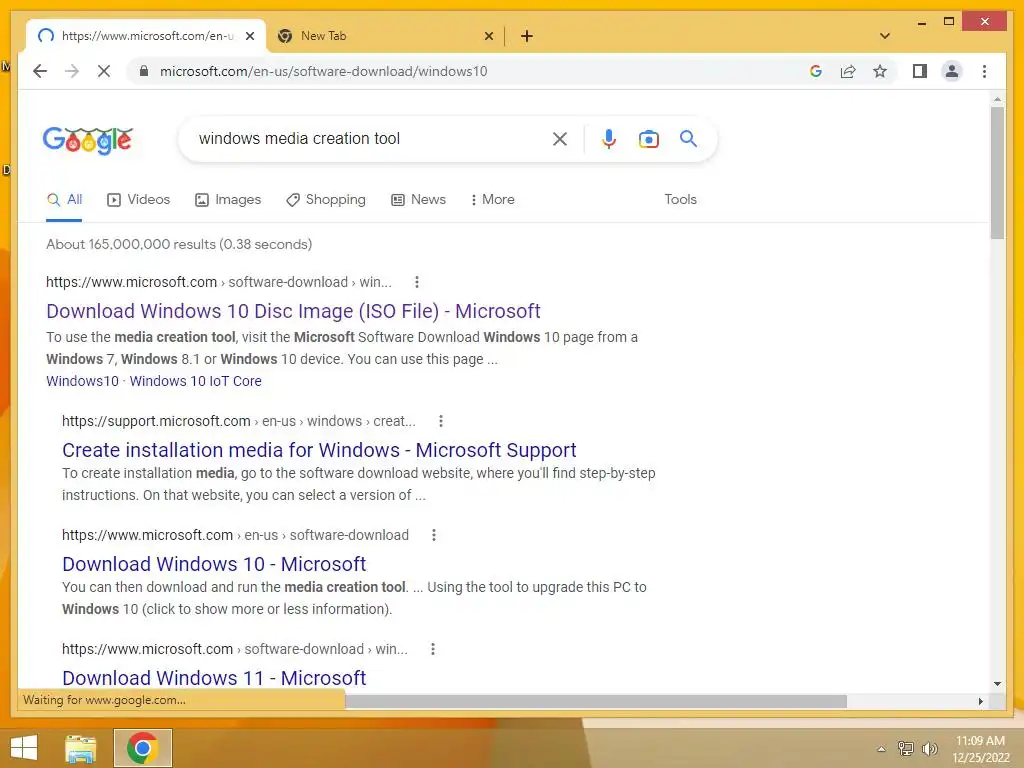
Task: View site information via the lock icon
Action: tap(144, 71)
